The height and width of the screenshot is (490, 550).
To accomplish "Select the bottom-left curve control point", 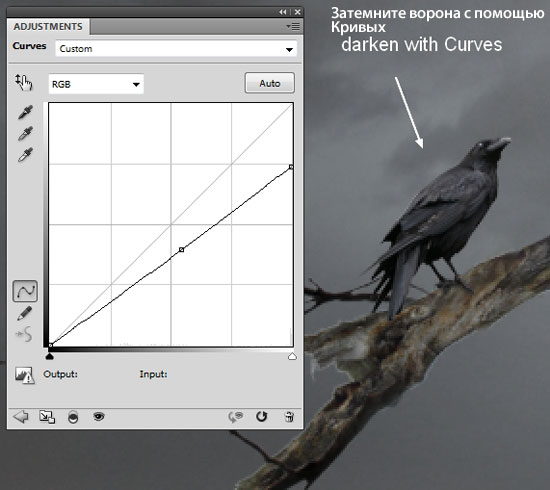I will (x=50, y=345).
